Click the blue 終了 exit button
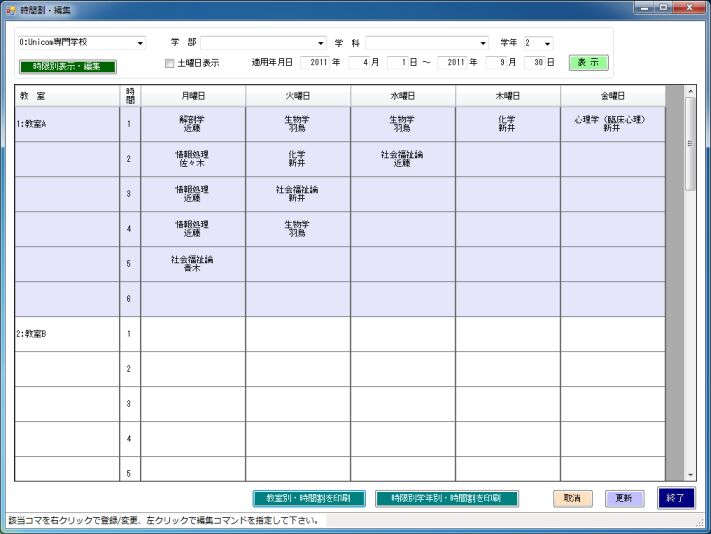Image resolution: width=711 pixels, height=534 pixels. point(675,498)
